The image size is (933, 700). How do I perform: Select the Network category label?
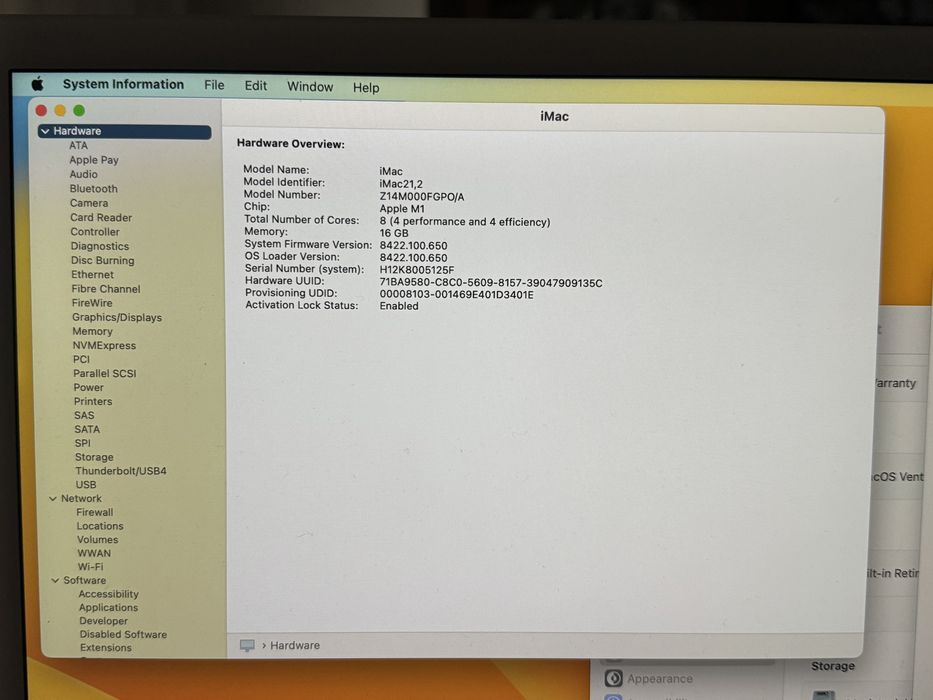(x=81, y=499)
